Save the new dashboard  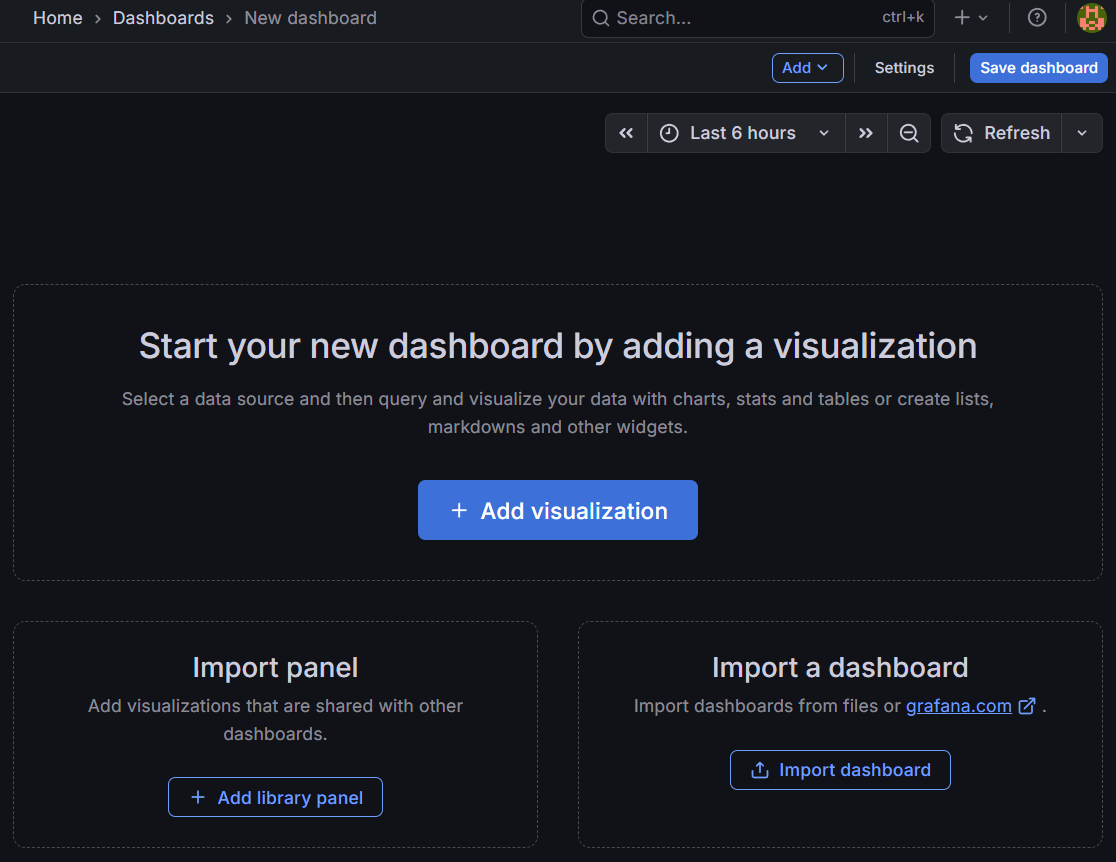[1038, 67]
